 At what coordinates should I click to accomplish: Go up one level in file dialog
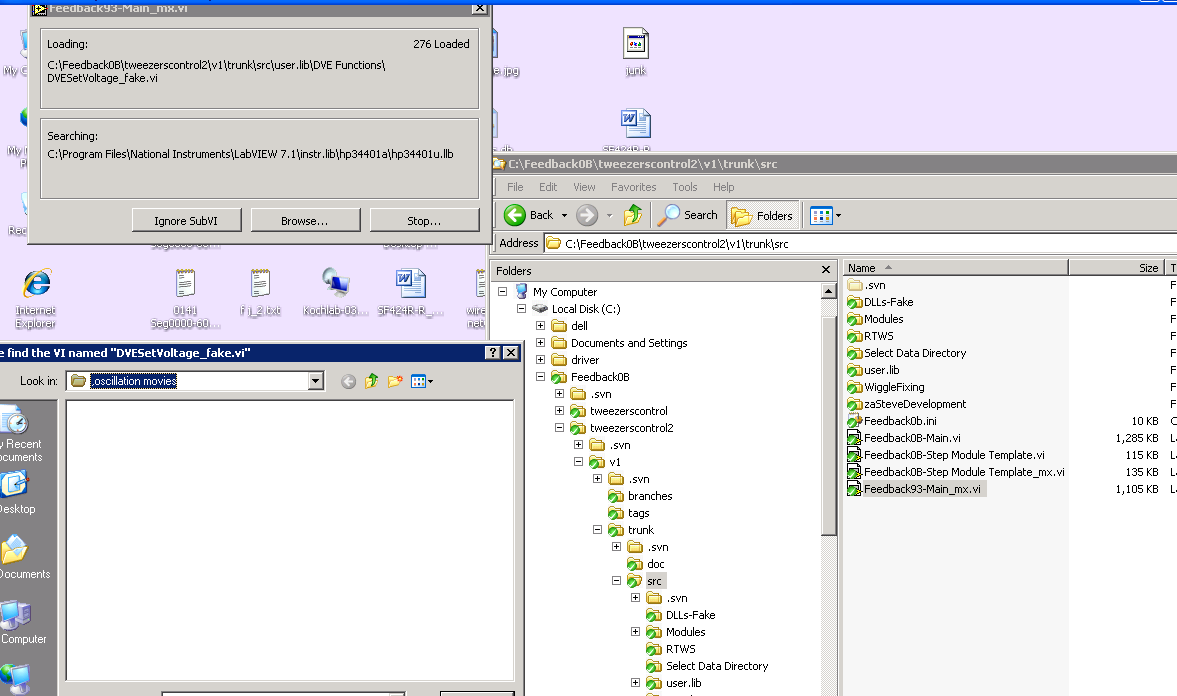pos(371,381)
